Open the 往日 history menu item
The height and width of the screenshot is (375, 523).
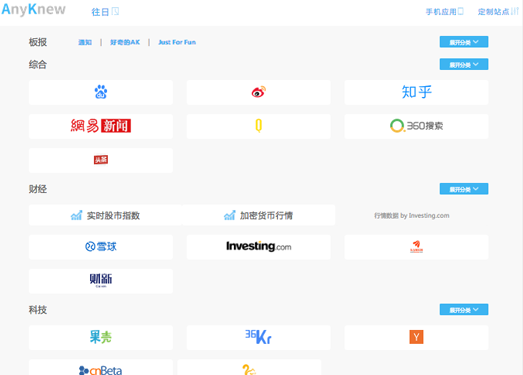point(105,12)
